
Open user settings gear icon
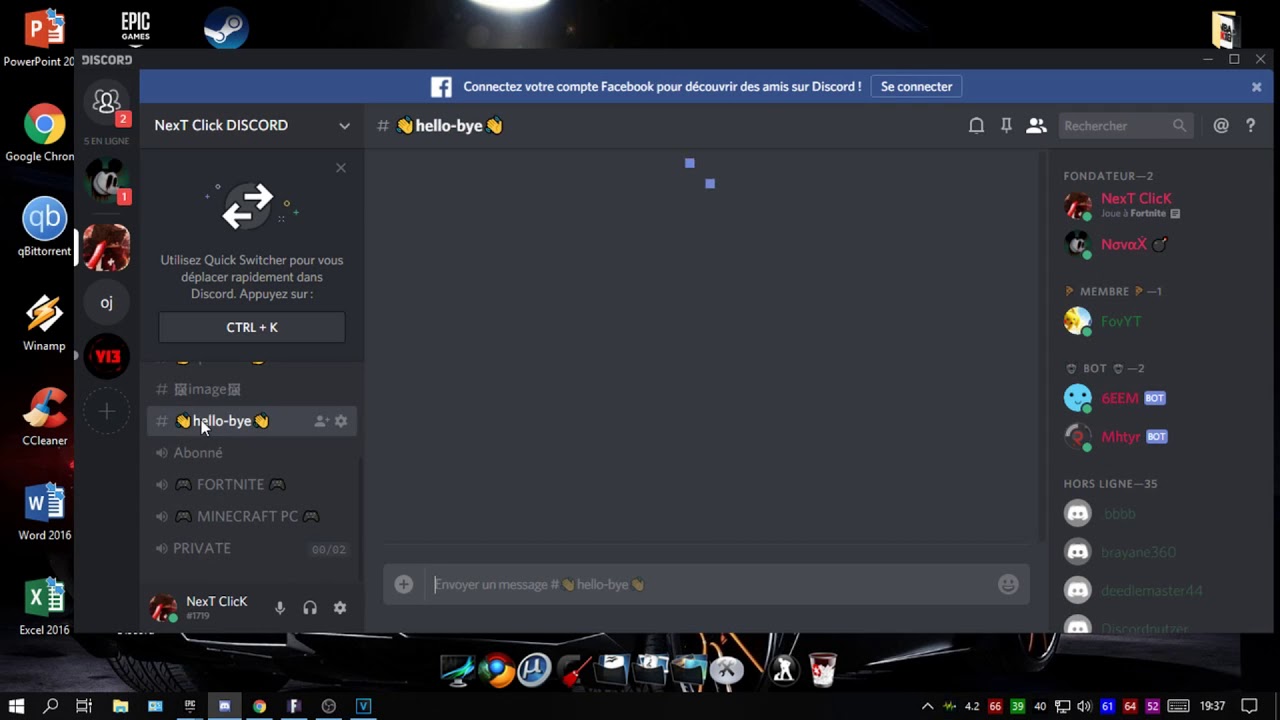pyautogui.click(x=340, y=608)
